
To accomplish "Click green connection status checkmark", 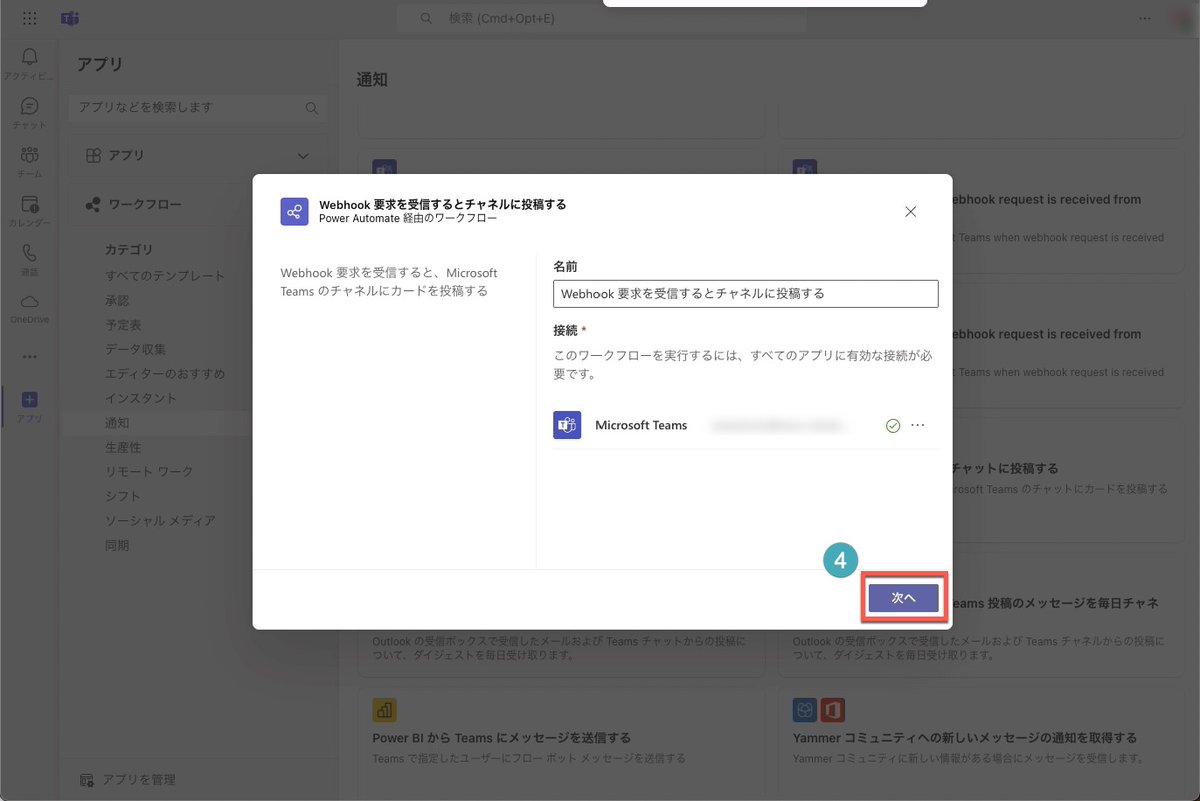I will point(893,426).
